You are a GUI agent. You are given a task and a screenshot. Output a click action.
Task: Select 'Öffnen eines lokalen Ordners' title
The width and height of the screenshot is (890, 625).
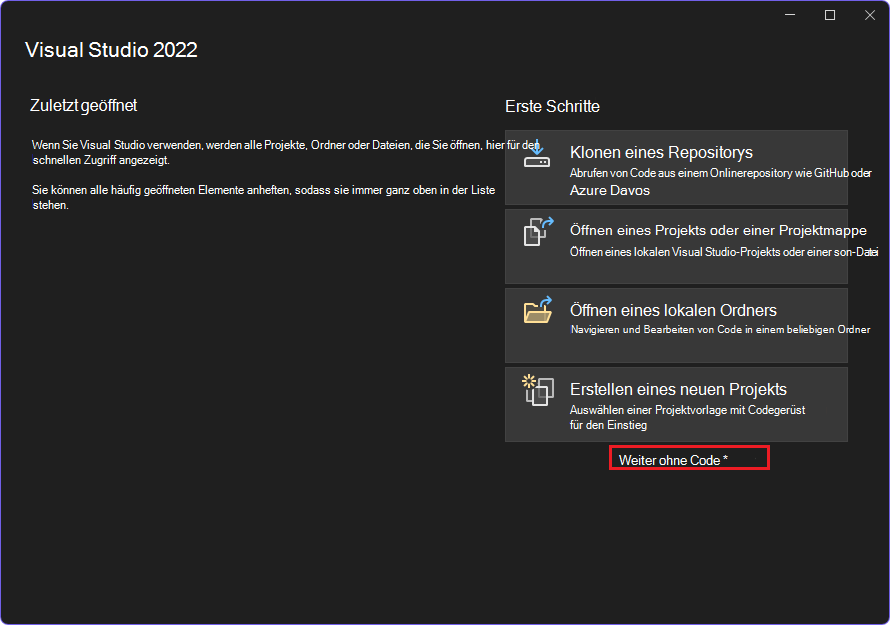pyautogui.click(x=673, y=310)
